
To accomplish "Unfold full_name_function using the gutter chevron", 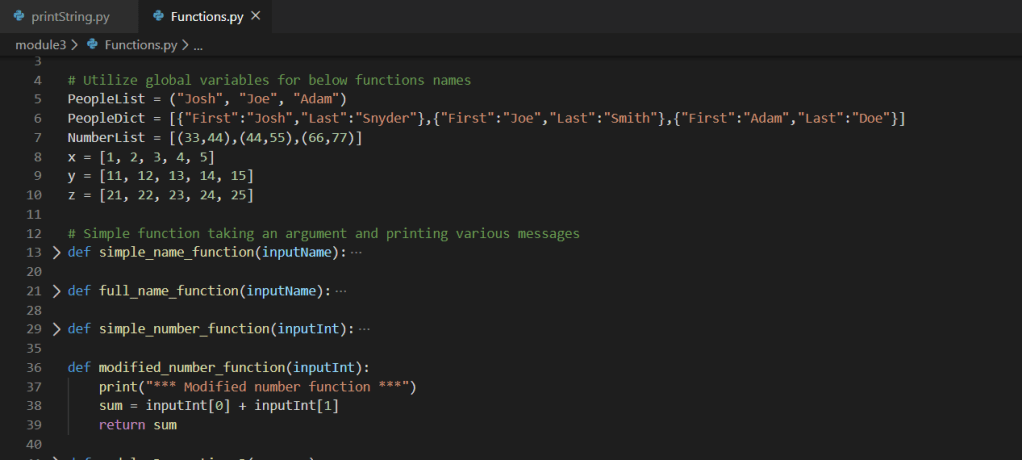I will pyautogui.click(x=57, y=291).
